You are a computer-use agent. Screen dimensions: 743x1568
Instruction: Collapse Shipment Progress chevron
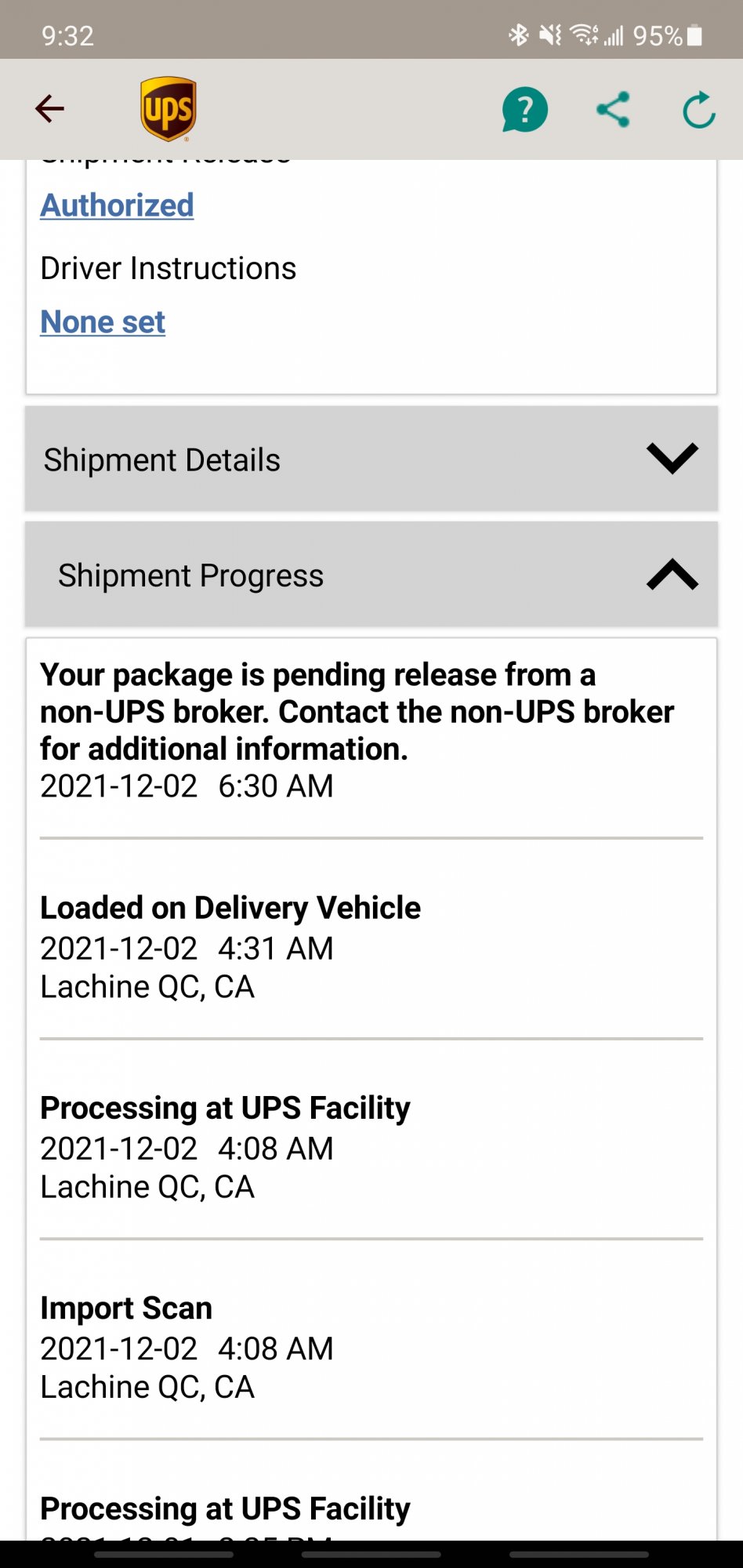point(672,575)
